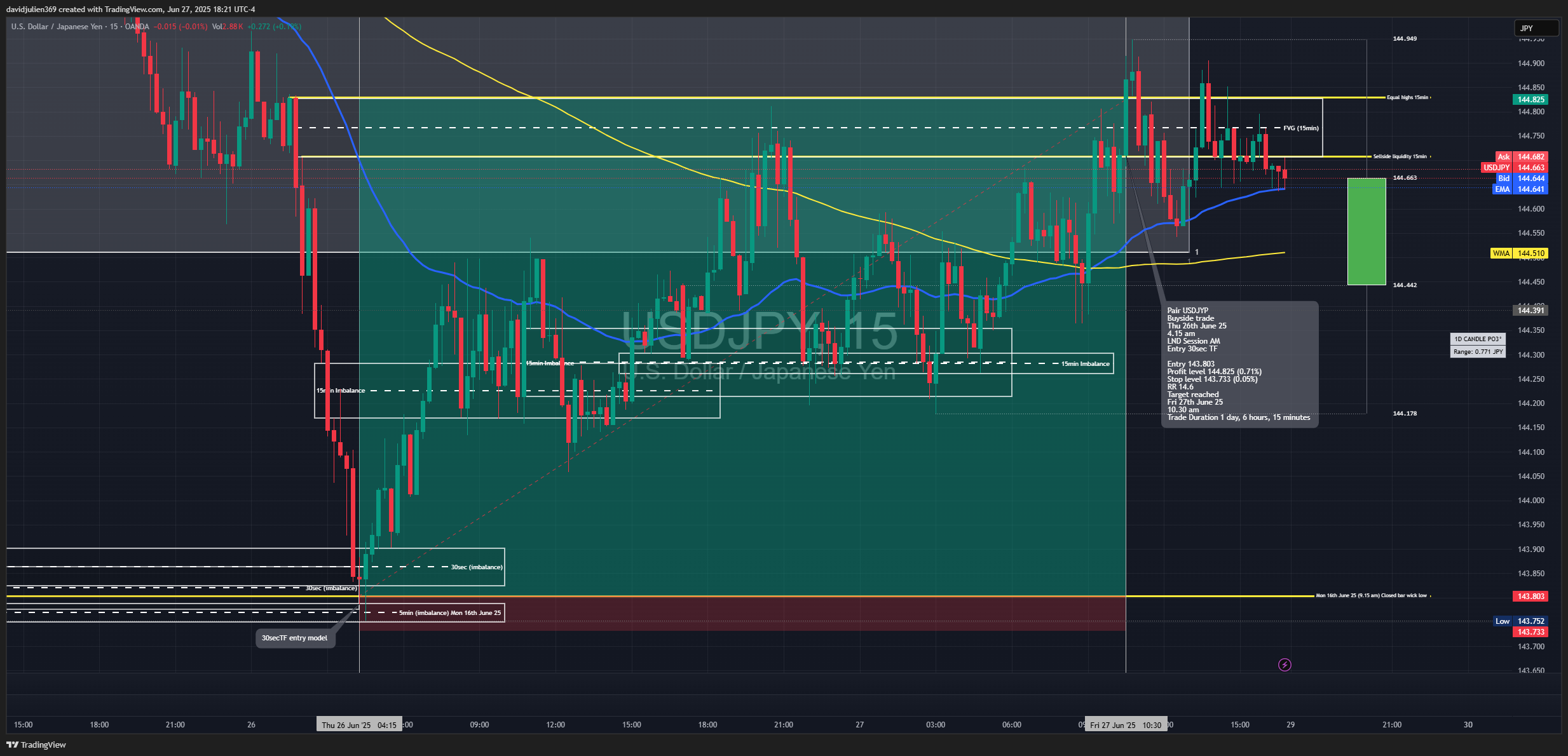Click the purple lightning bolt icon
This screenshot has height=756, width=1568.
(1285, 665)
